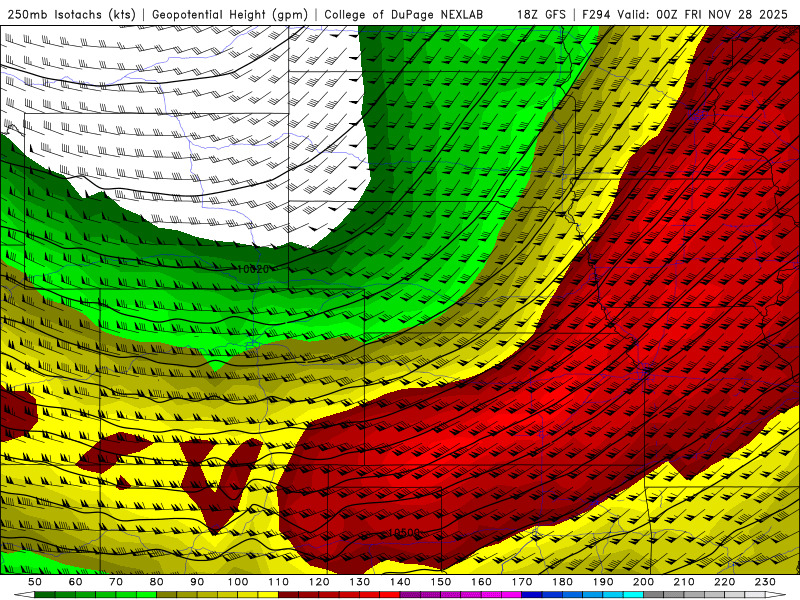Click the 10500 height contour label

[x=404, y=533]
